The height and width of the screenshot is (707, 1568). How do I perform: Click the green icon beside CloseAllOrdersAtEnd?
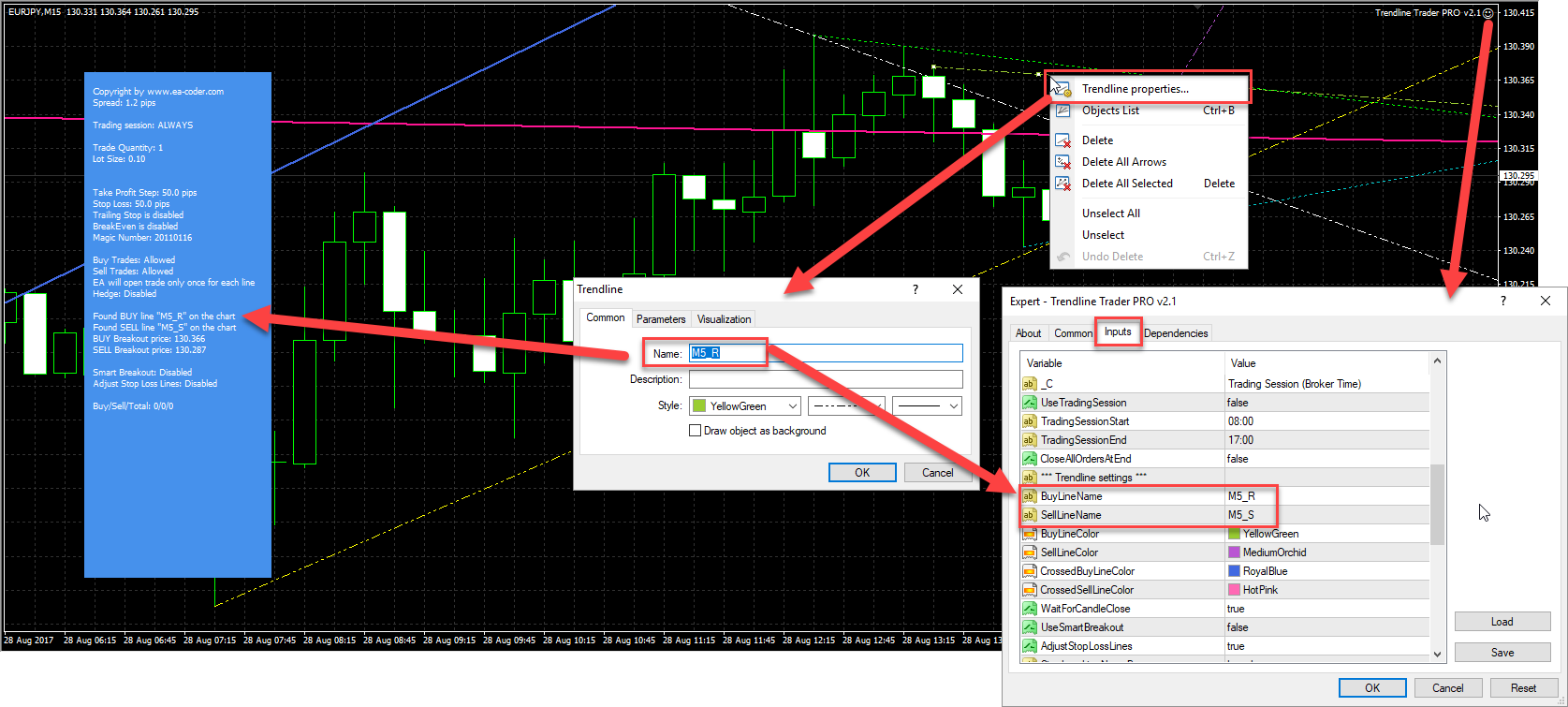point(1030,459)
